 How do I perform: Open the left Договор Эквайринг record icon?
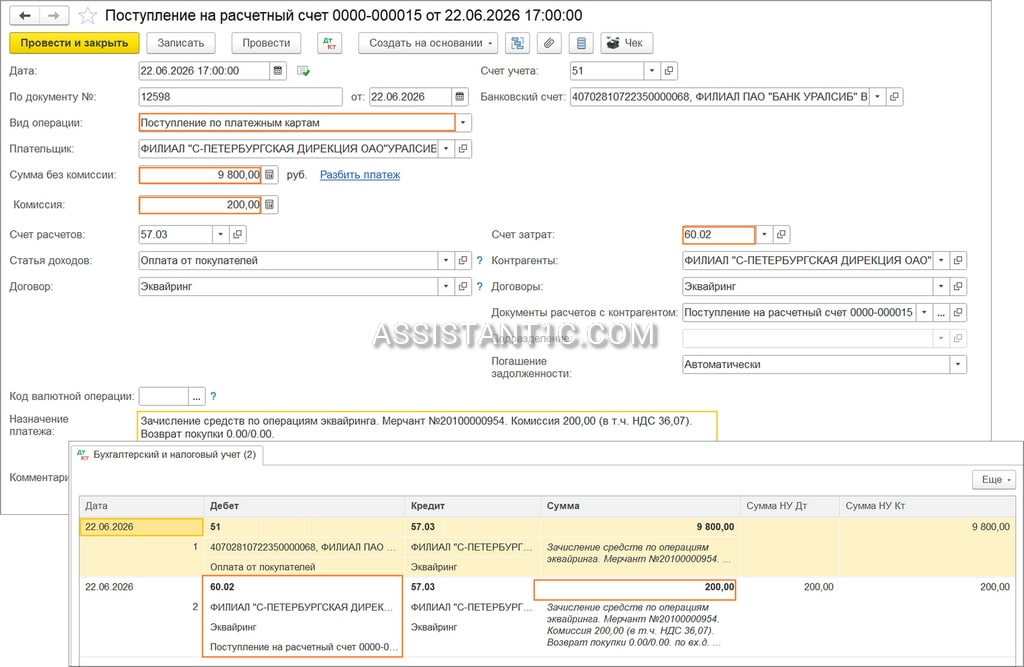[x=463, y=286]
